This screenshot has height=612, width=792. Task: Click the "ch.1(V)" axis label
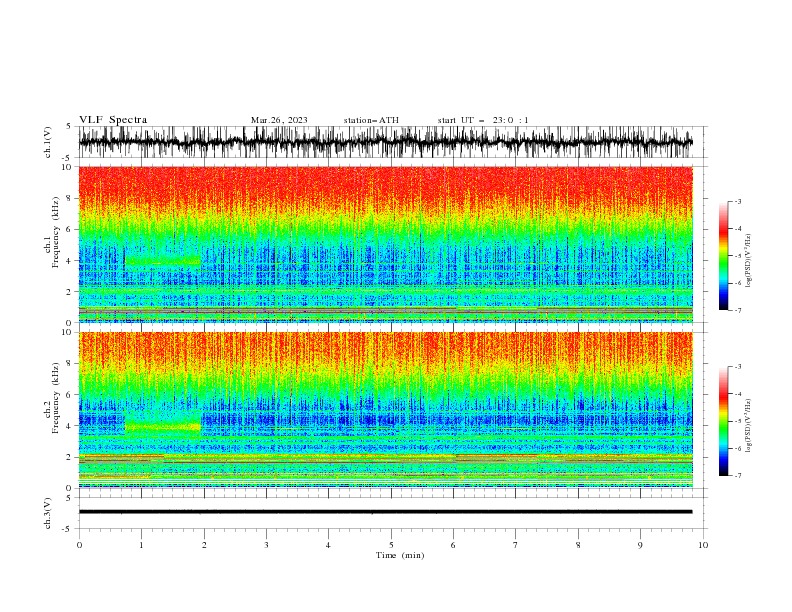click(x=48, y=142)
